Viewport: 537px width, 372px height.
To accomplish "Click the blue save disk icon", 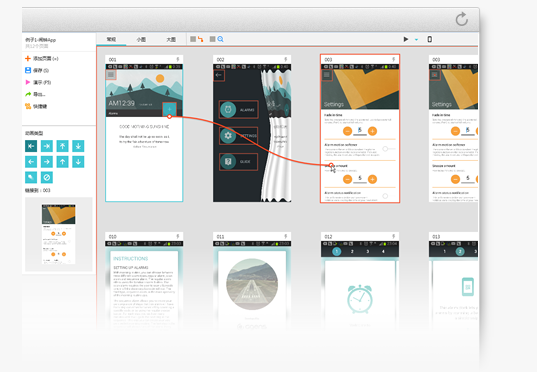I will pyautogui.click(x=28, y=70).
